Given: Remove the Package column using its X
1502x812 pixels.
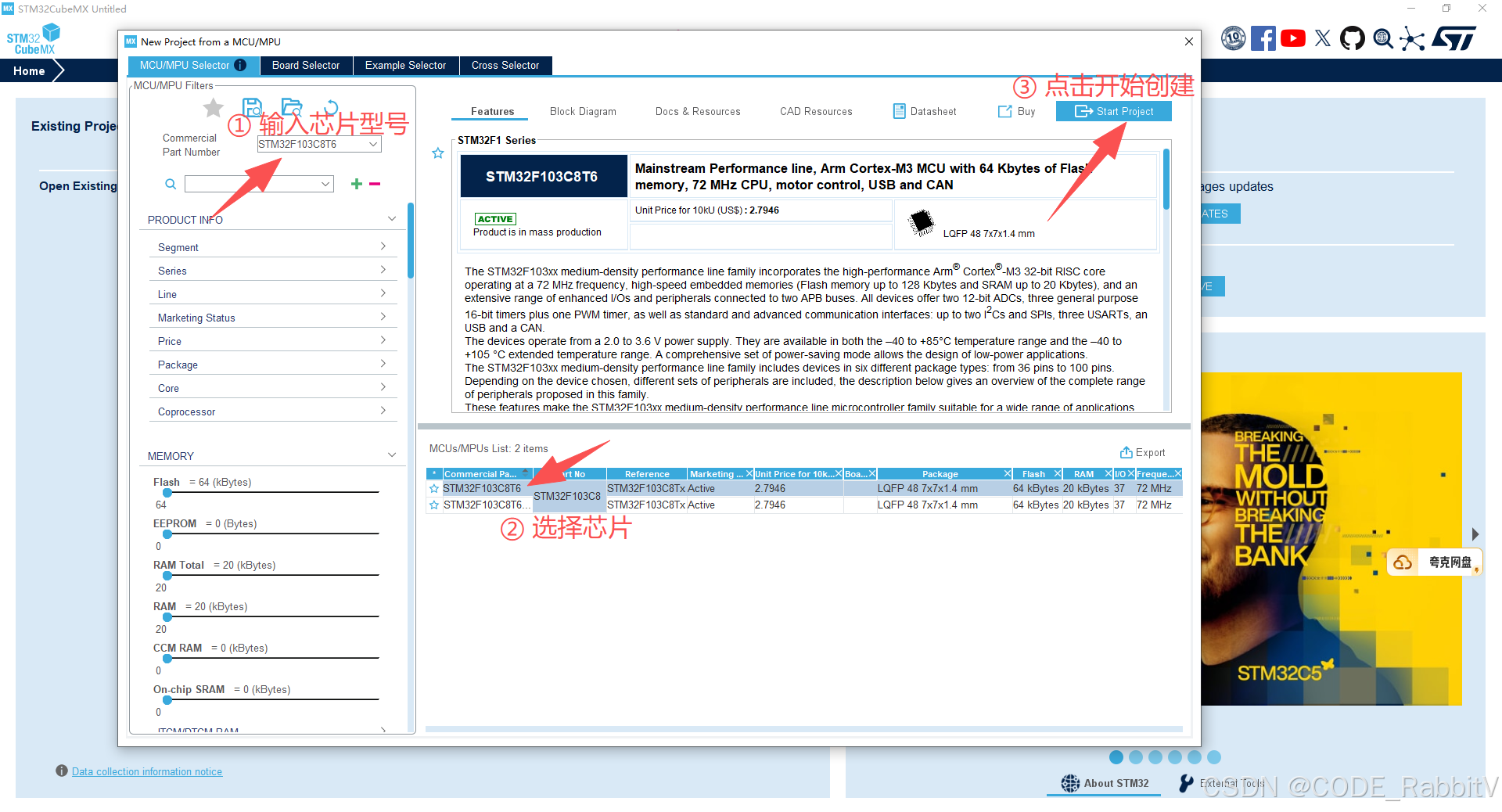Looking at the screenshot, I should pyautogui.click(x=1008, y=473).
